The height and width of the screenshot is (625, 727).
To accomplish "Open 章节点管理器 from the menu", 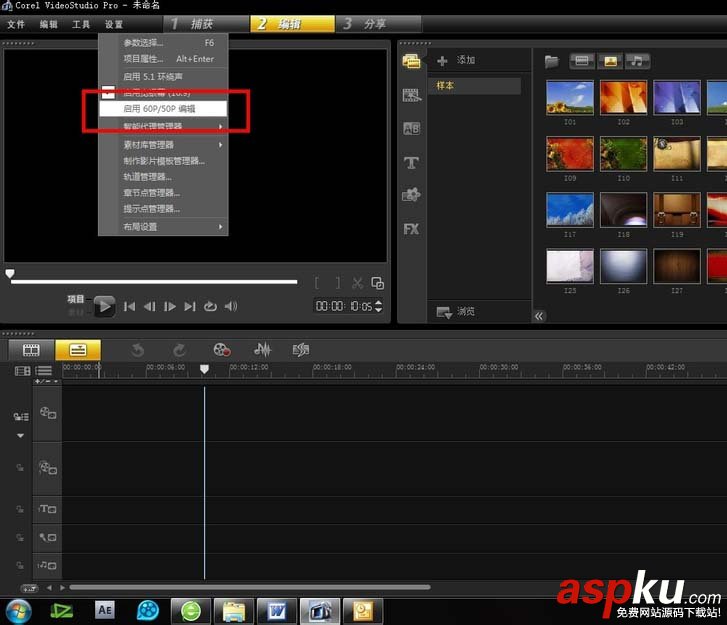I will pos(163,192).
